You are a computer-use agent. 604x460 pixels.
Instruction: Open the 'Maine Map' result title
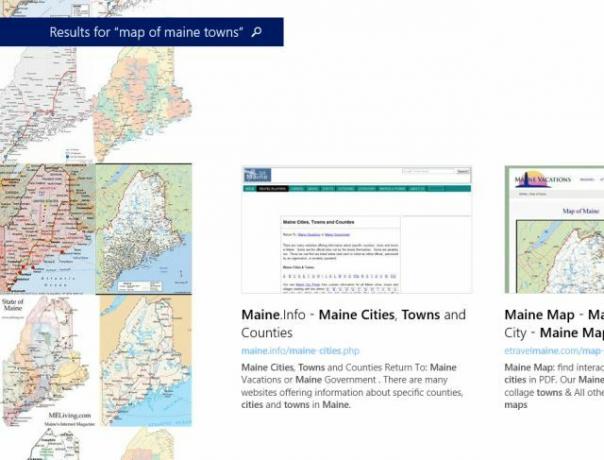[554, 324]
